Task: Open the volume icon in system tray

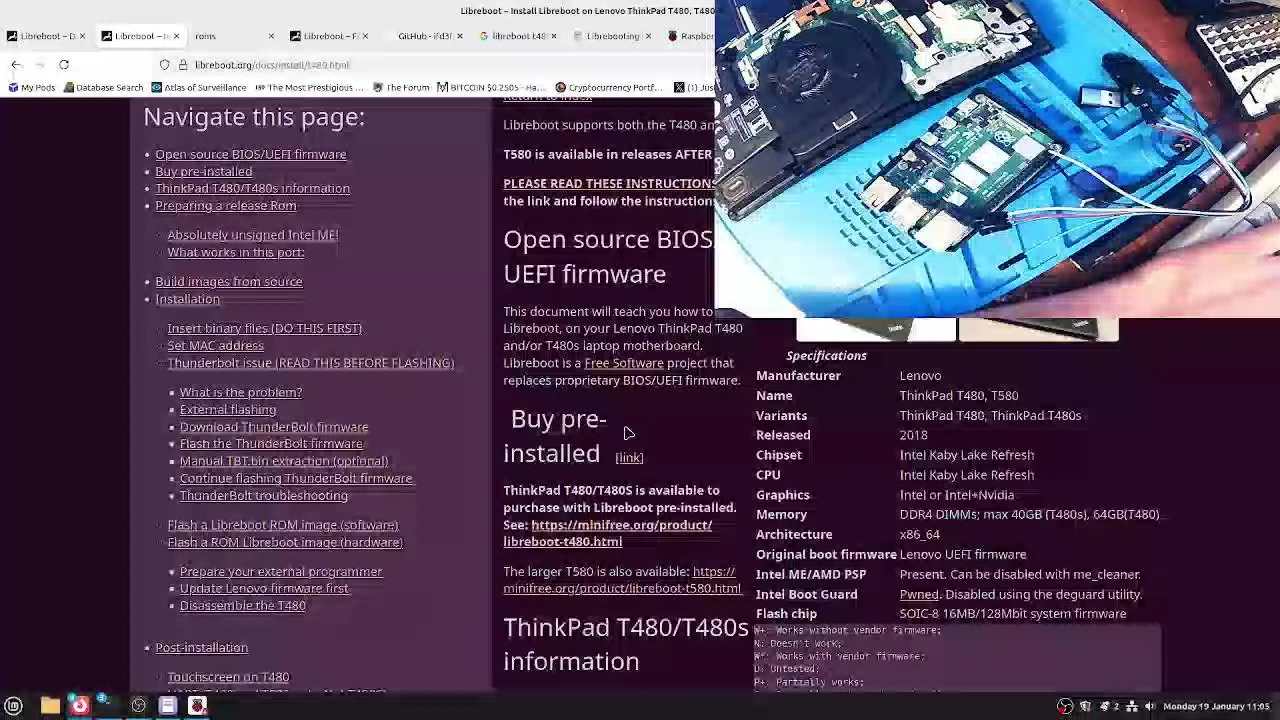Action: pyautogui.click(x=1150, y=706)
